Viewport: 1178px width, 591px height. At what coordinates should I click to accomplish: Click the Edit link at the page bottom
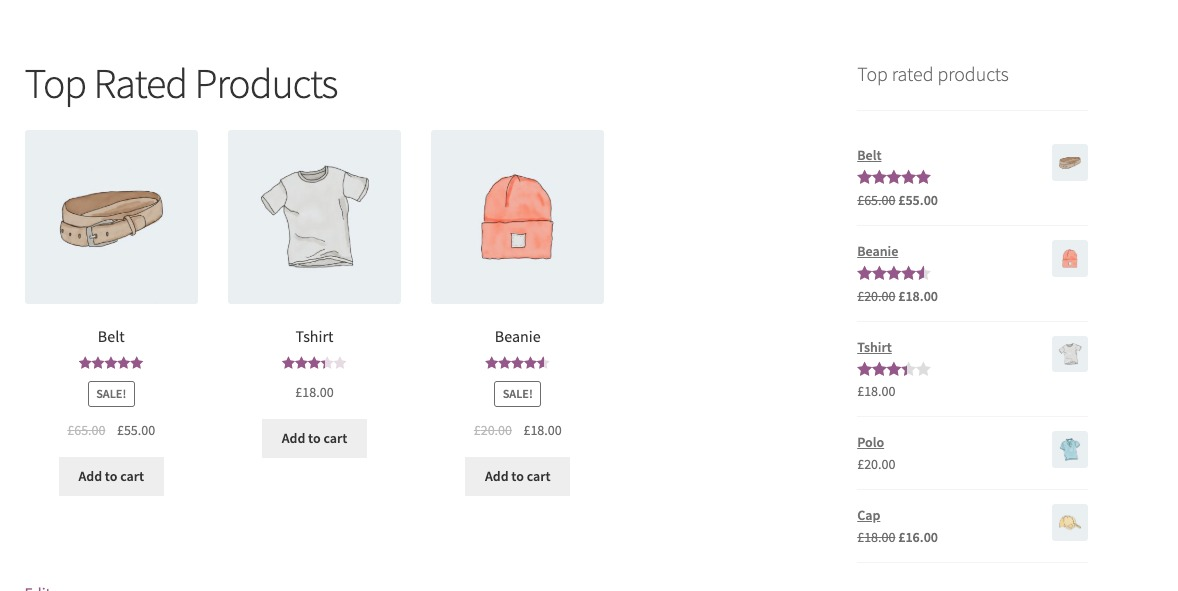click(x=40, y=589)
